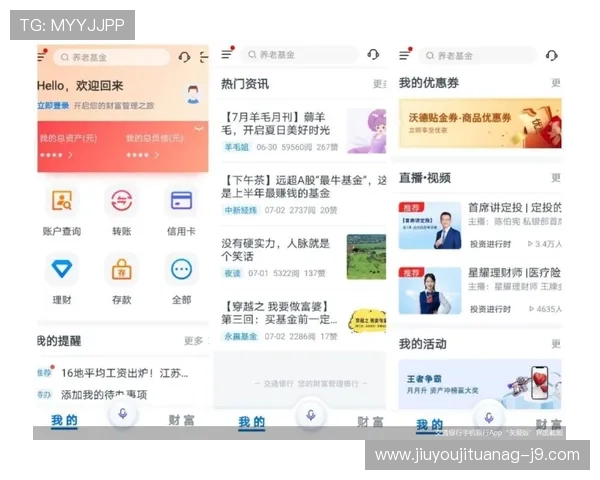Viewport: 600px width, 480px height.
Task: Collapse asset card chevron at top right
Action: (199, 129)
